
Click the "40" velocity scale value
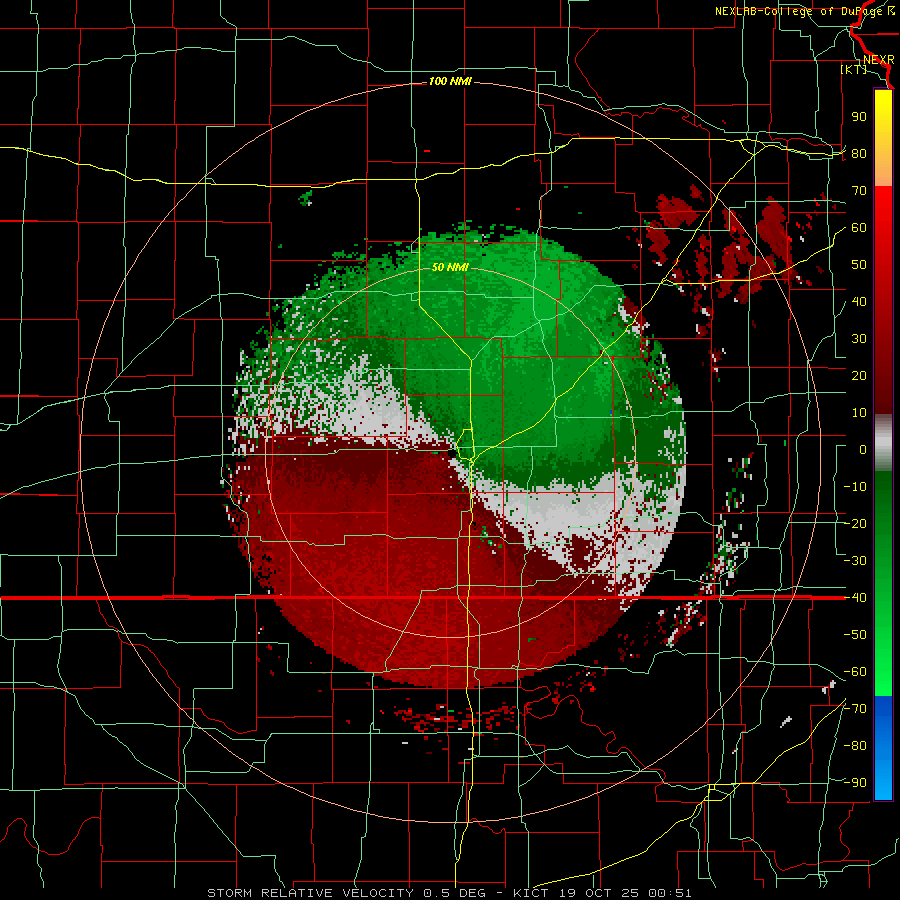point(859,302)
